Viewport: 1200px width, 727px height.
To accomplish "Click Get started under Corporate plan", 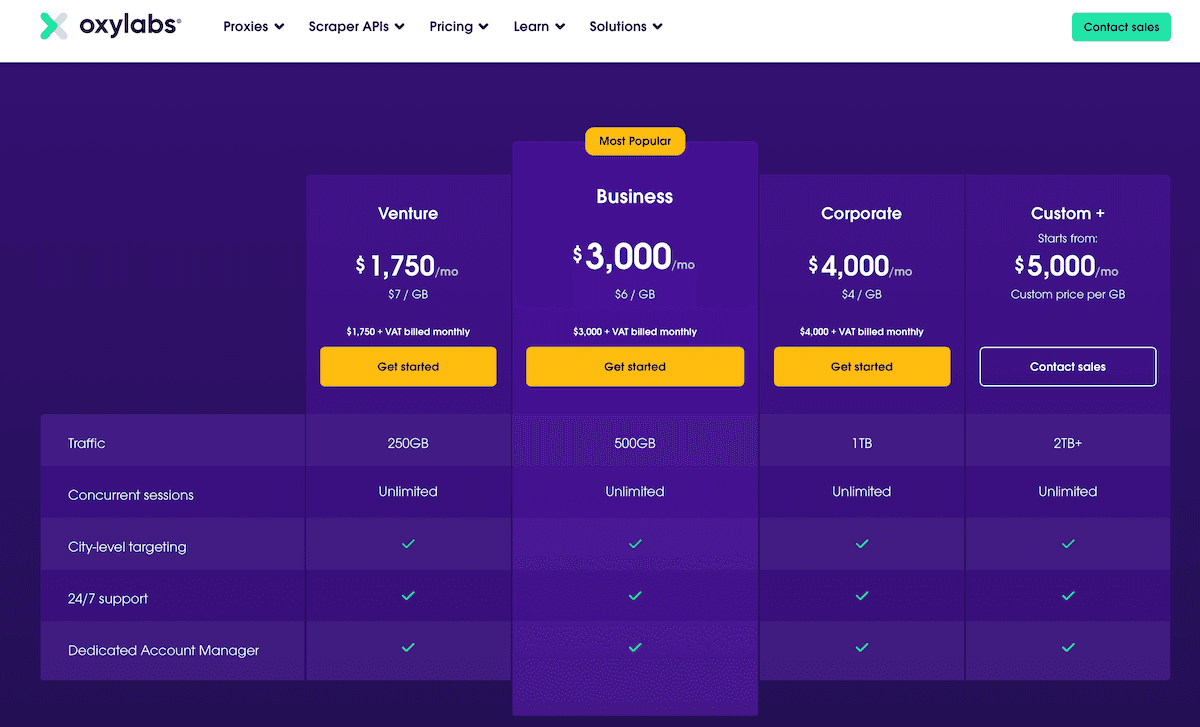I will 862,367.
